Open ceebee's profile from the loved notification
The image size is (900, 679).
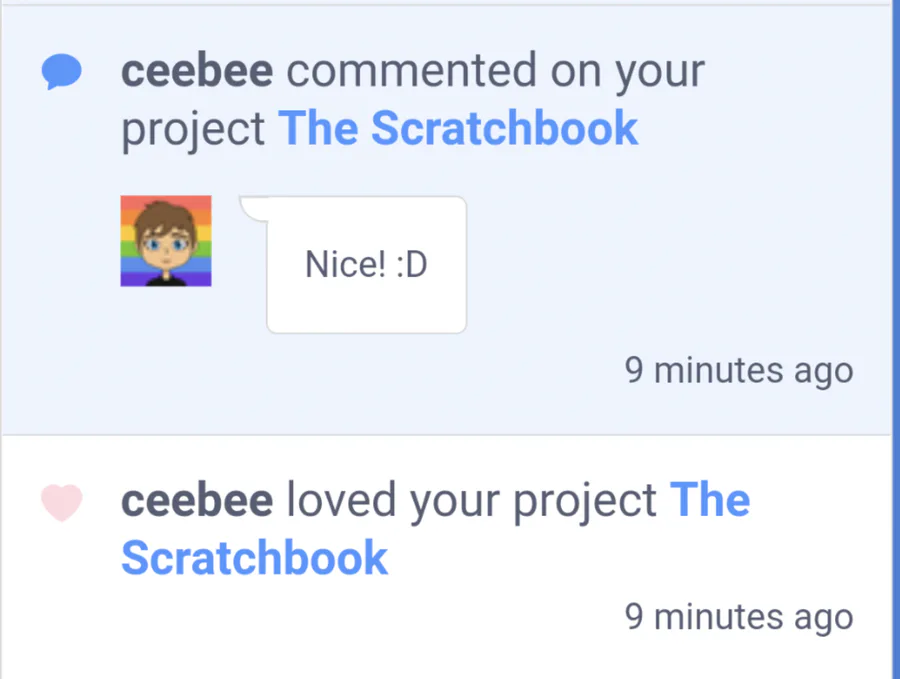pos(197,500)
